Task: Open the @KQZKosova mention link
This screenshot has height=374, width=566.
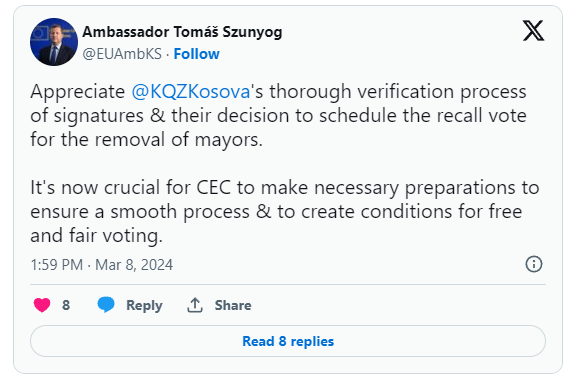Action: coord(191,92)
